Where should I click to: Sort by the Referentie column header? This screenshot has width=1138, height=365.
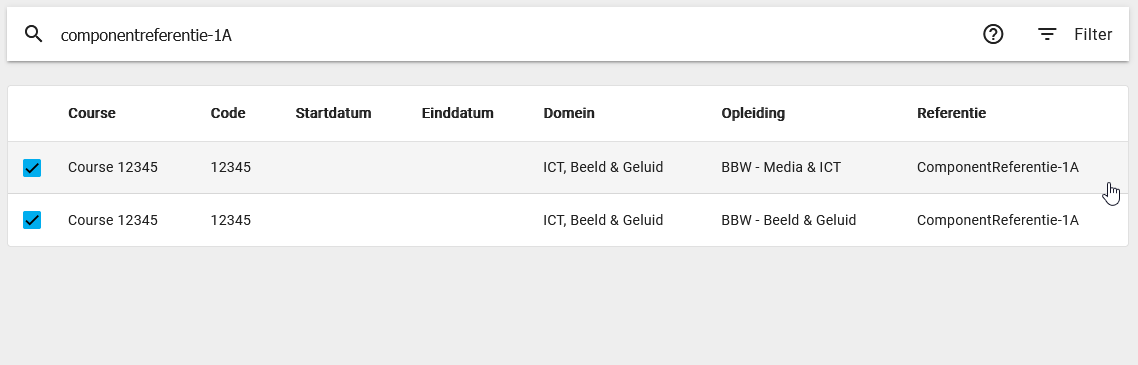951,113
